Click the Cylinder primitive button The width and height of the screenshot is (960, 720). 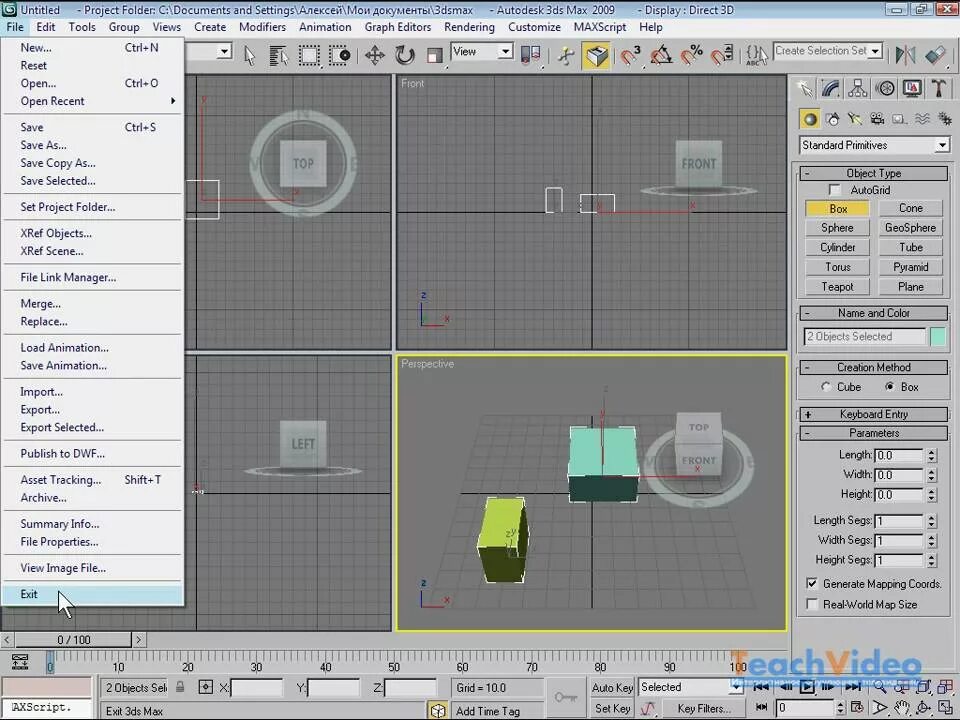coord(837,247)
